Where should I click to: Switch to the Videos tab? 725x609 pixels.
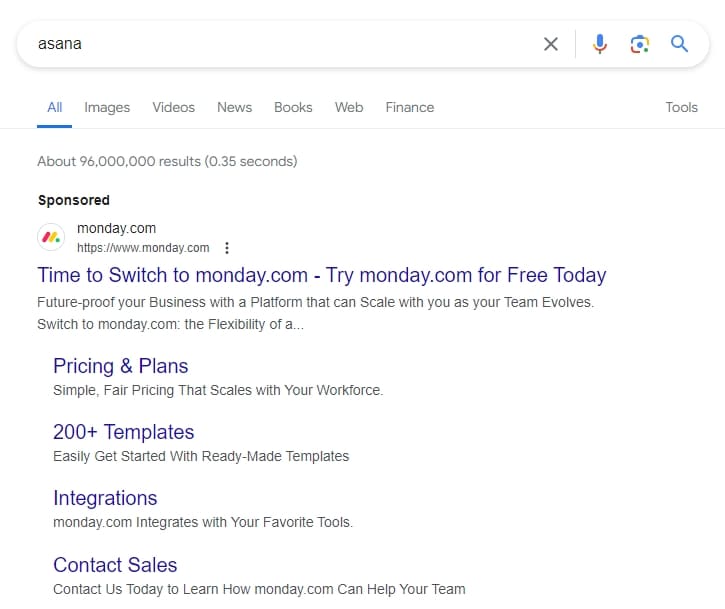pyautogui.click(x=173, y=107)
